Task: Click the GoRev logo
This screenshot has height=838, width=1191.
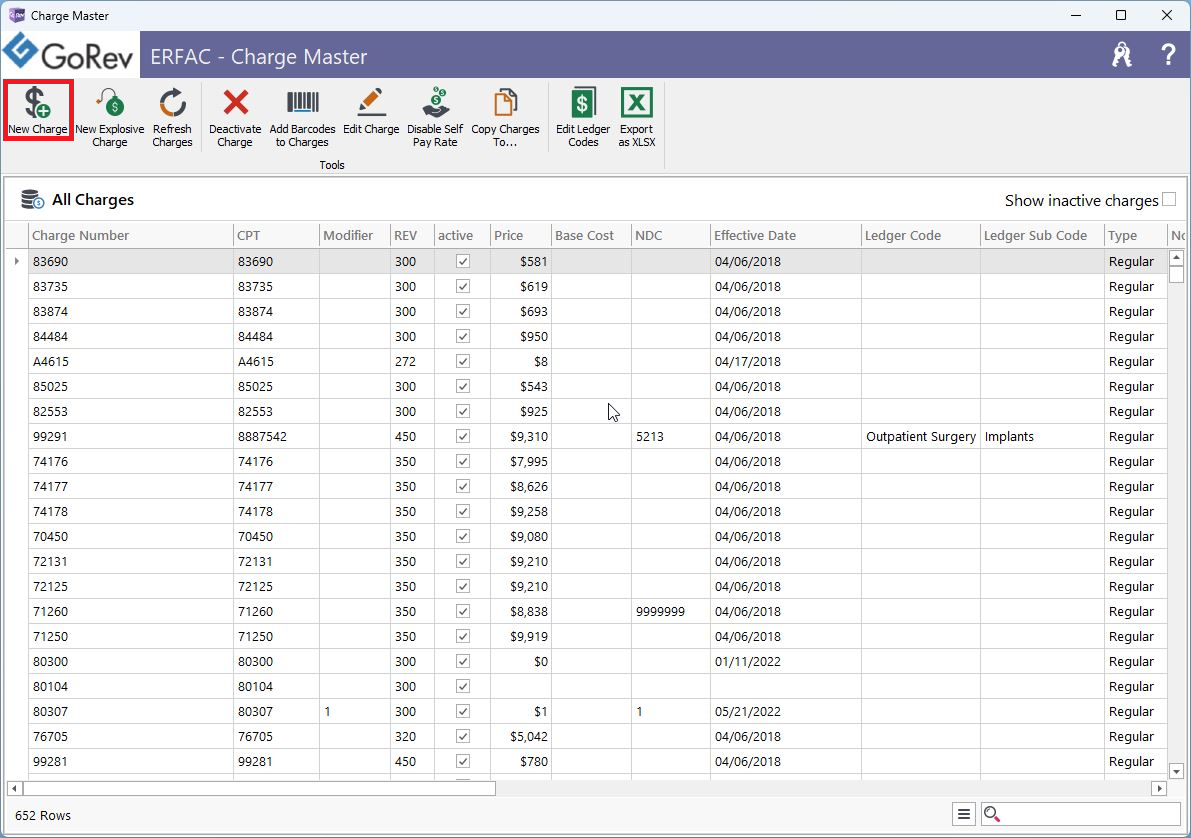Action: coord(69,53)
